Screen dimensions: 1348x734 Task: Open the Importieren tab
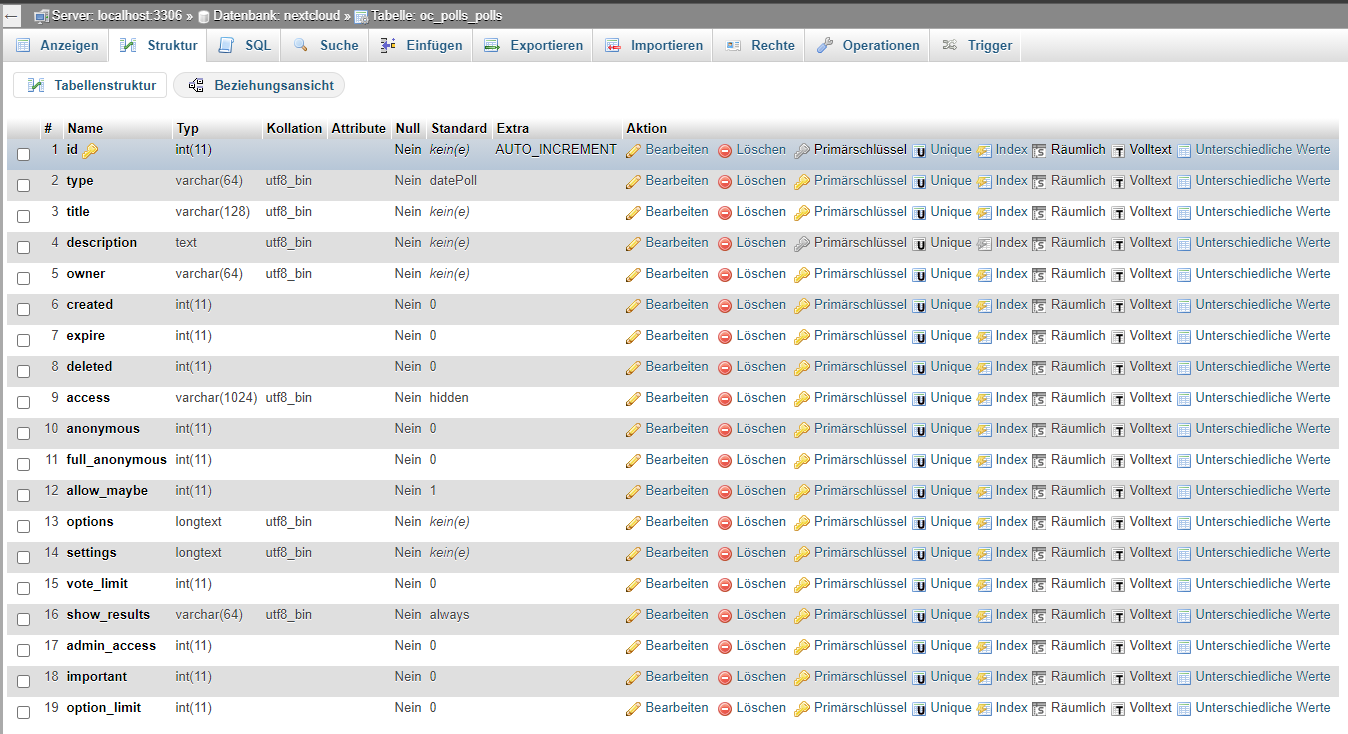653,45
